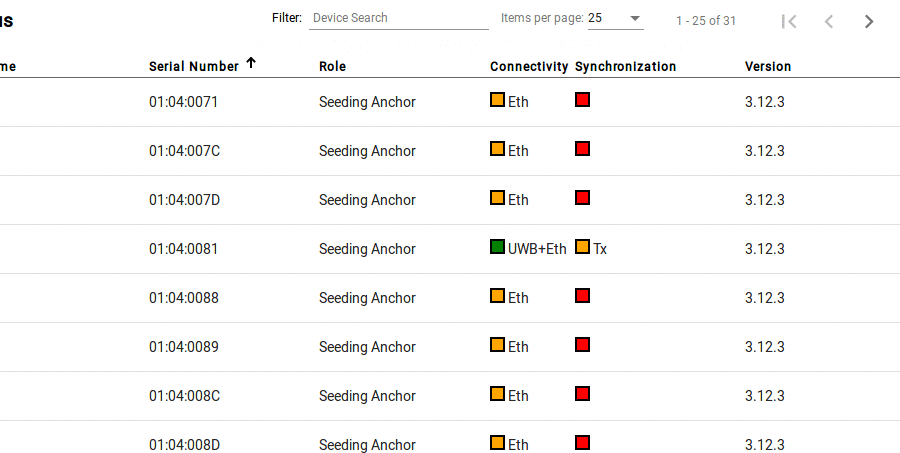Click the Serial Number sort arrow

coord(251,63)
